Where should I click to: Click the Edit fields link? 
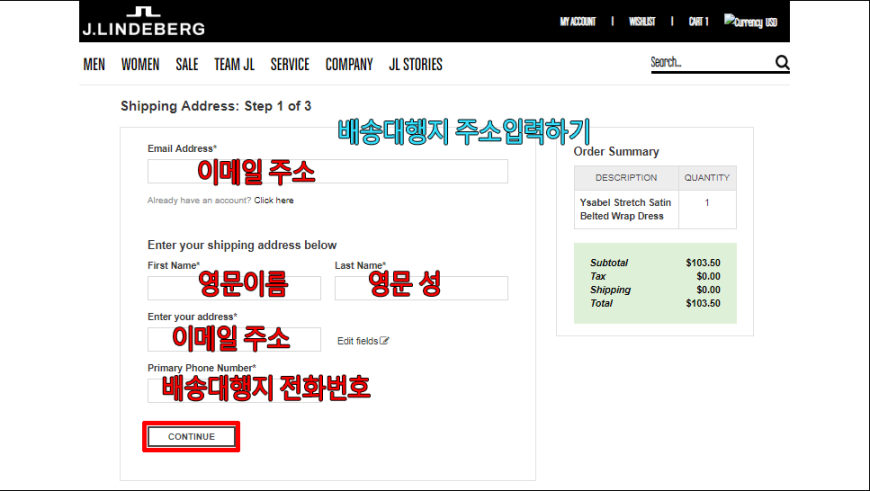pos(363,341)
